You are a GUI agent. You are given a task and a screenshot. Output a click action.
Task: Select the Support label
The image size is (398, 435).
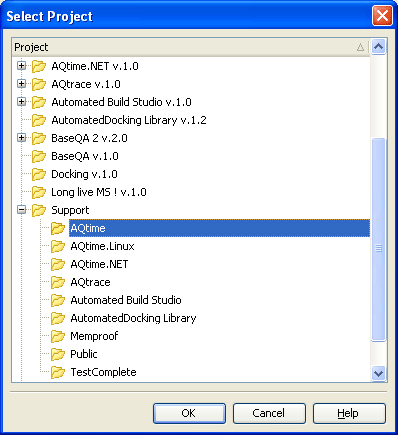70,210
